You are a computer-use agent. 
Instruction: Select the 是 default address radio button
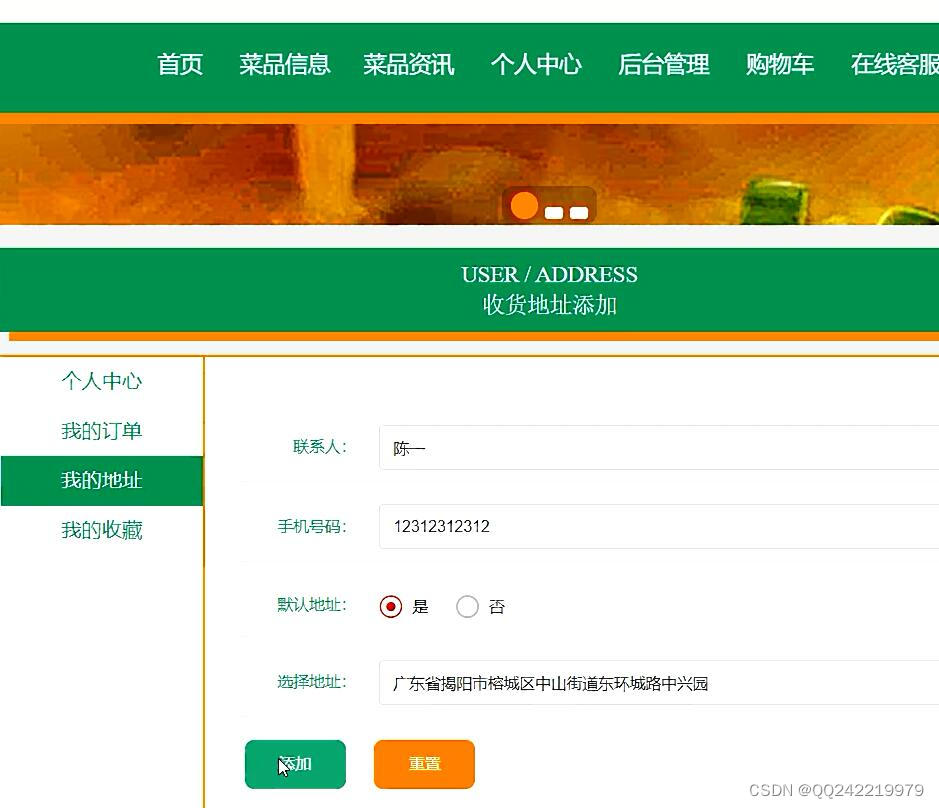(x=390, y=606)
